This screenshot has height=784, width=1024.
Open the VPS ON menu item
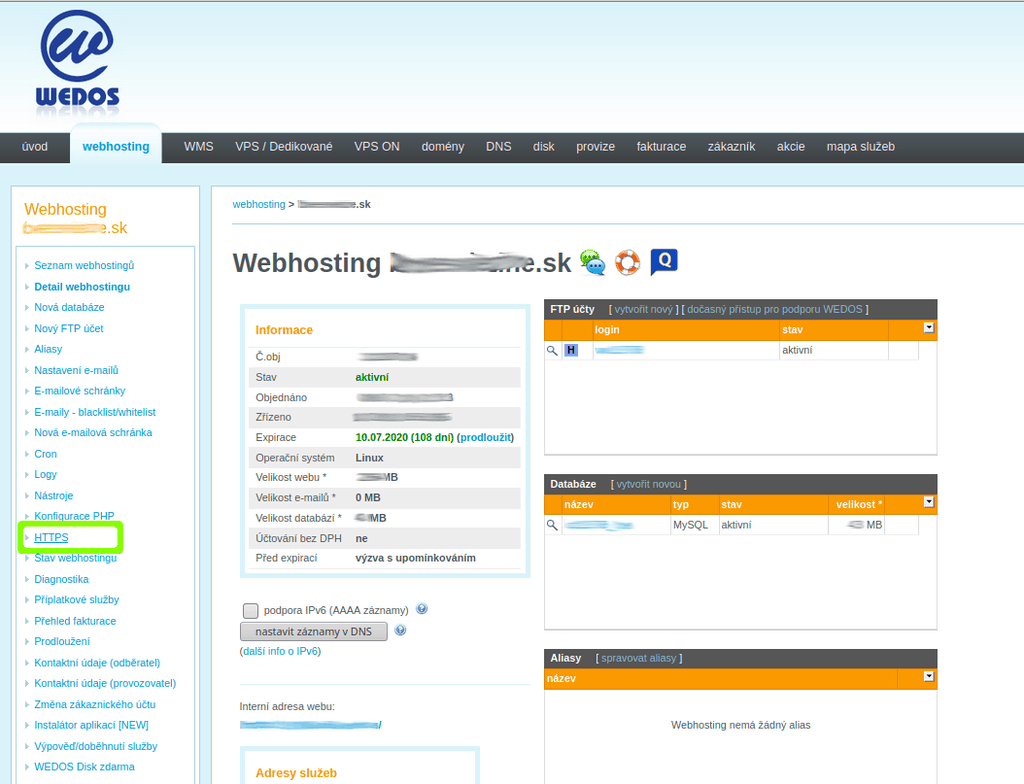377,147
